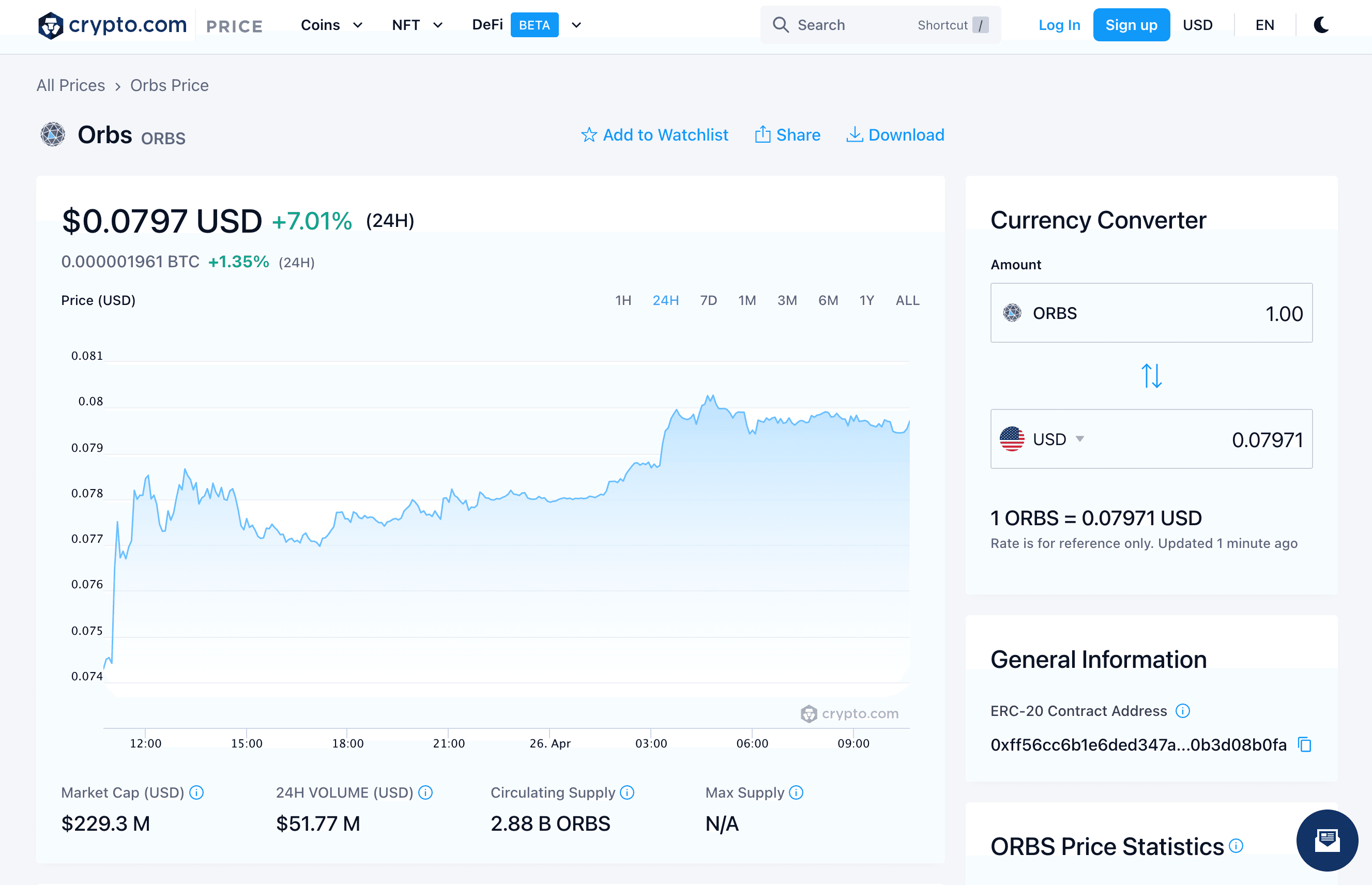This screenshot has height=885, width=1372.
Task: Click the Download link text
Action: pos(906,135)
